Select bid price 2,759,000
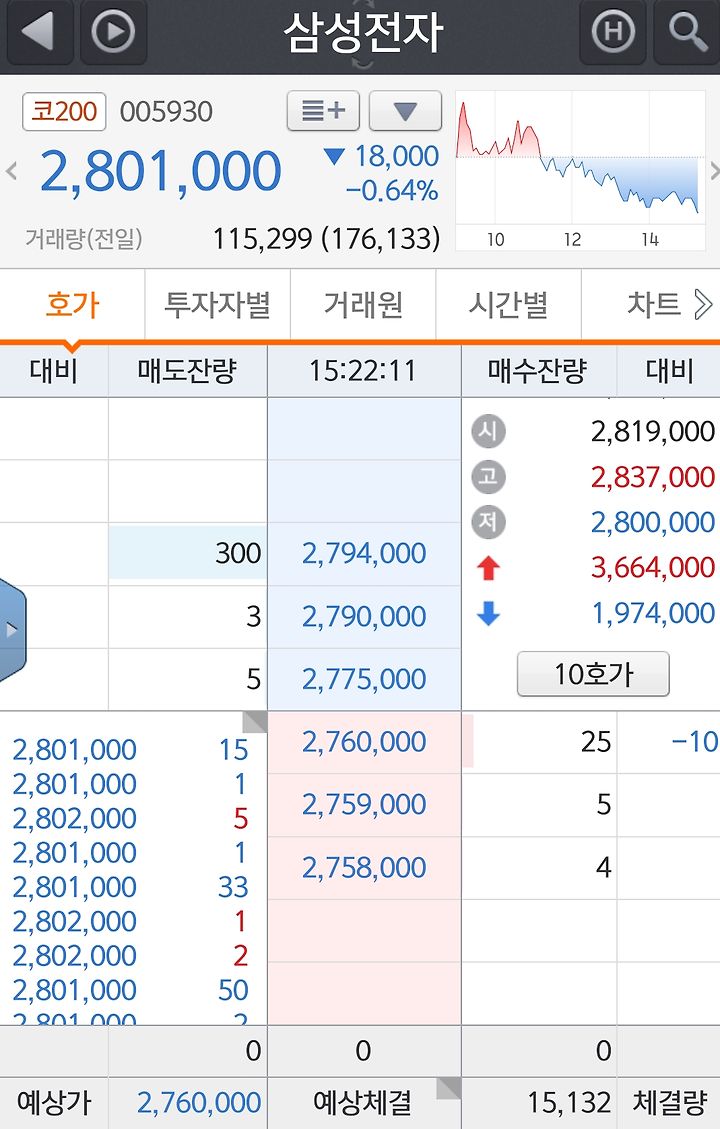The image size is (720, 1129). point(364,804)
